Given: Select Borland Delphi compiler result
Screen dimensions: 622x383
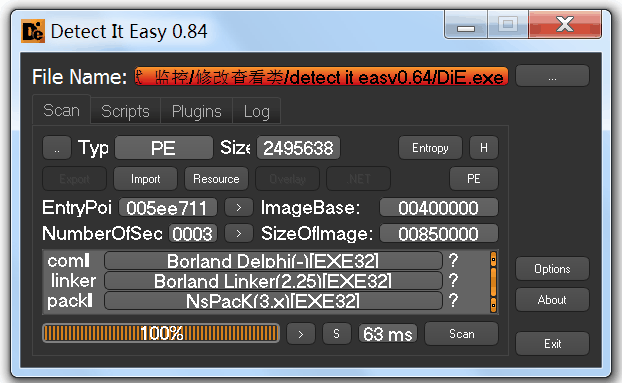Looking at the screenshot, I should [x=273, y=261].
